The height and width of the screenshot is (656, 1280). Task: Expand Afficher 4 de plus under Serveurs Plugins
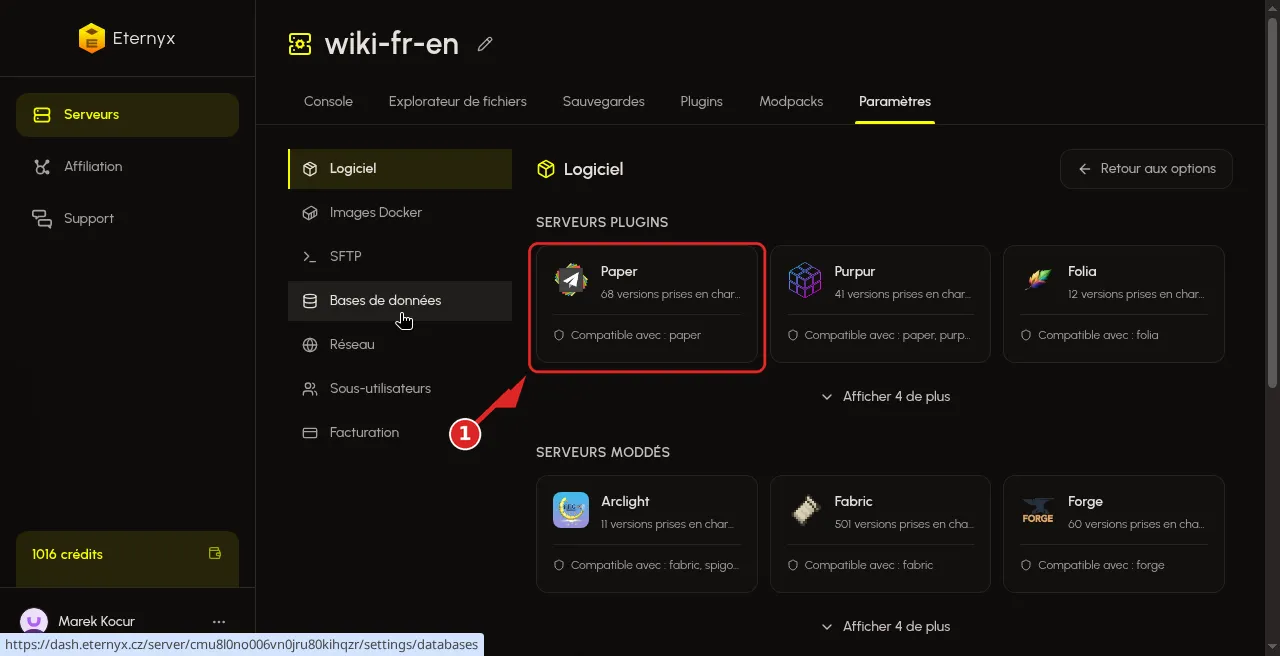[885, 397]
